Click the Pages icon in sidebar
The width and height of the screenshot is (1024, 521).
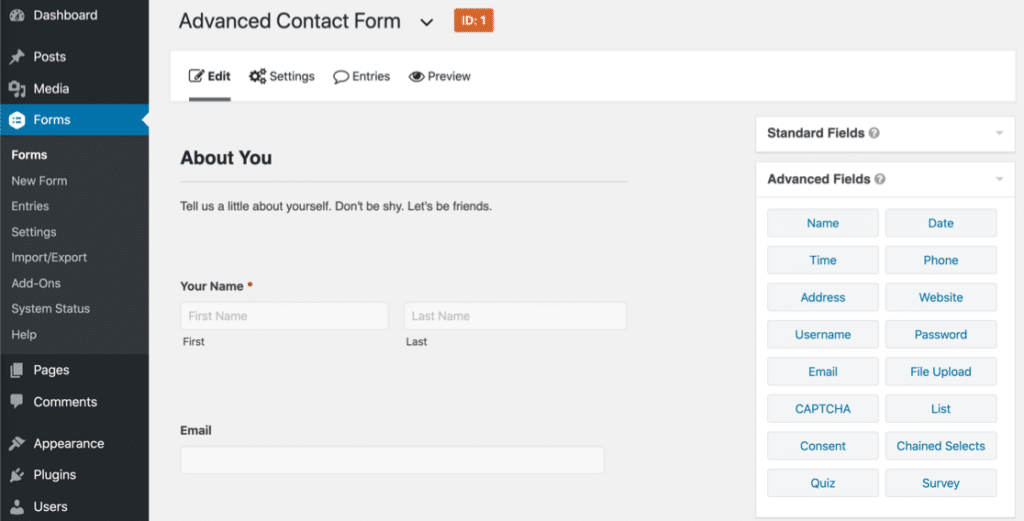click(x=17, y=370)
